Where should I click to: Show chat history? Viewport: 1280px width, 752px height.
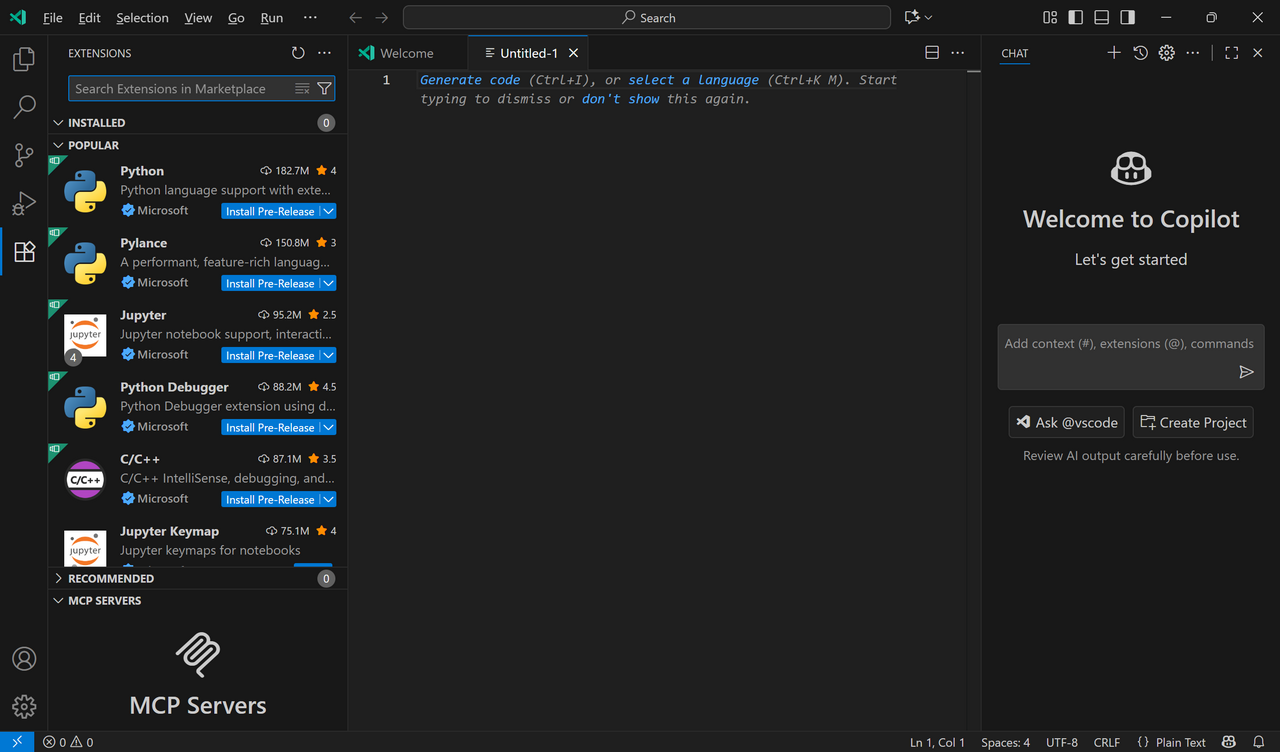point(1141,53)
